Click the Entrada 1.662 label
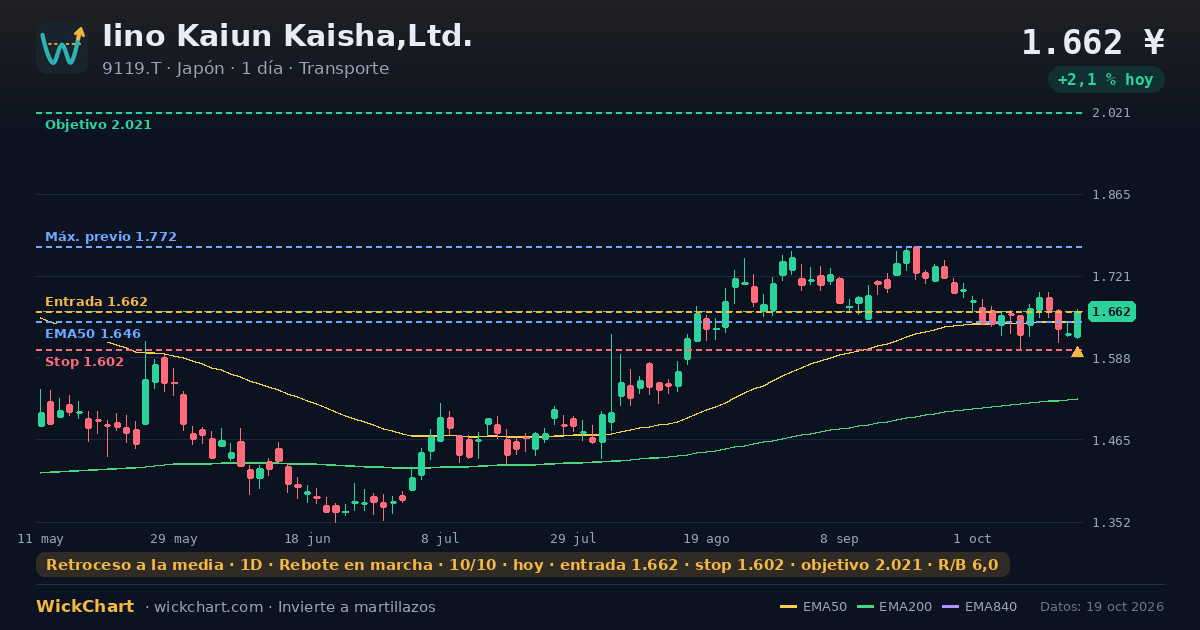The image size is (1200, 630). 96,301
